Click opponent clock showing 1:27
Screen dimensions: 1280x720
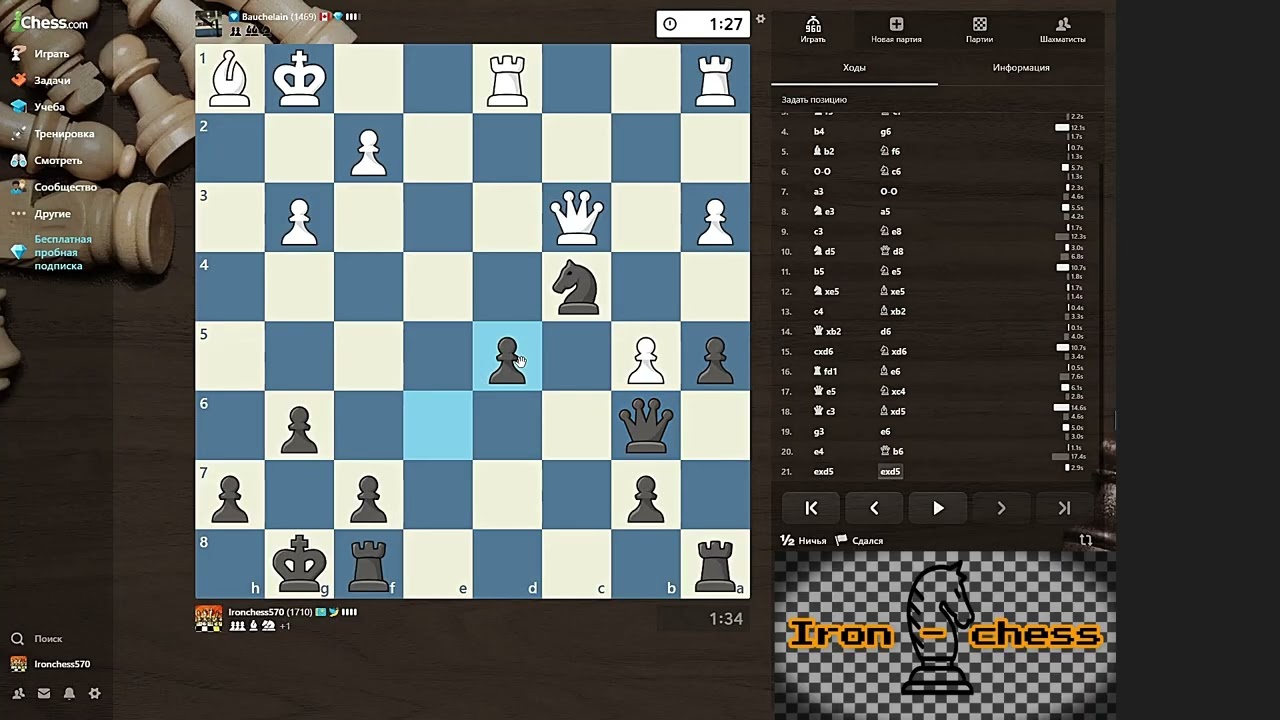click(x=703, y=24)
